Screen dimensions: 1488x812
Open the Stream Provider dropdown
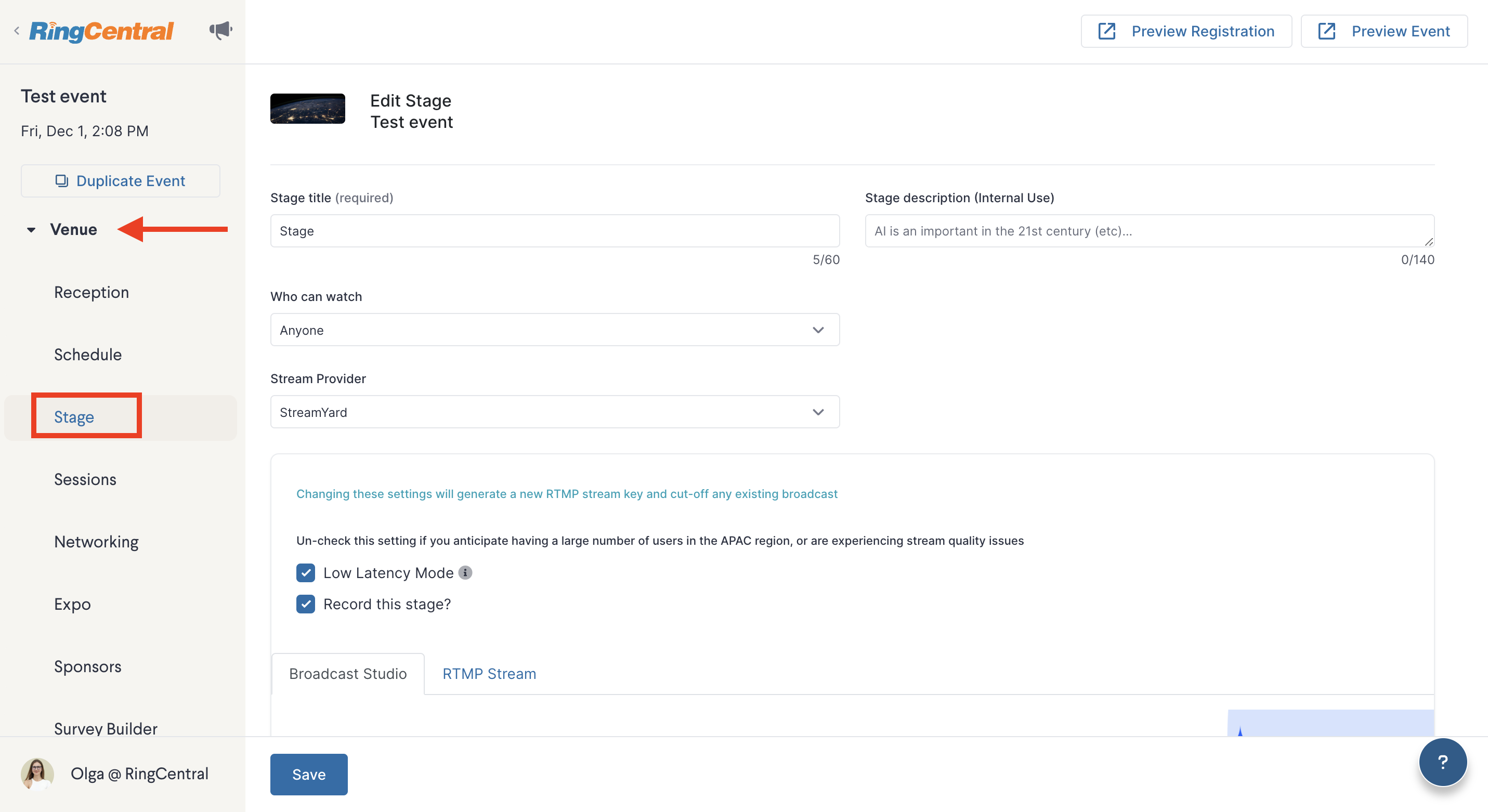click(555, 412)
